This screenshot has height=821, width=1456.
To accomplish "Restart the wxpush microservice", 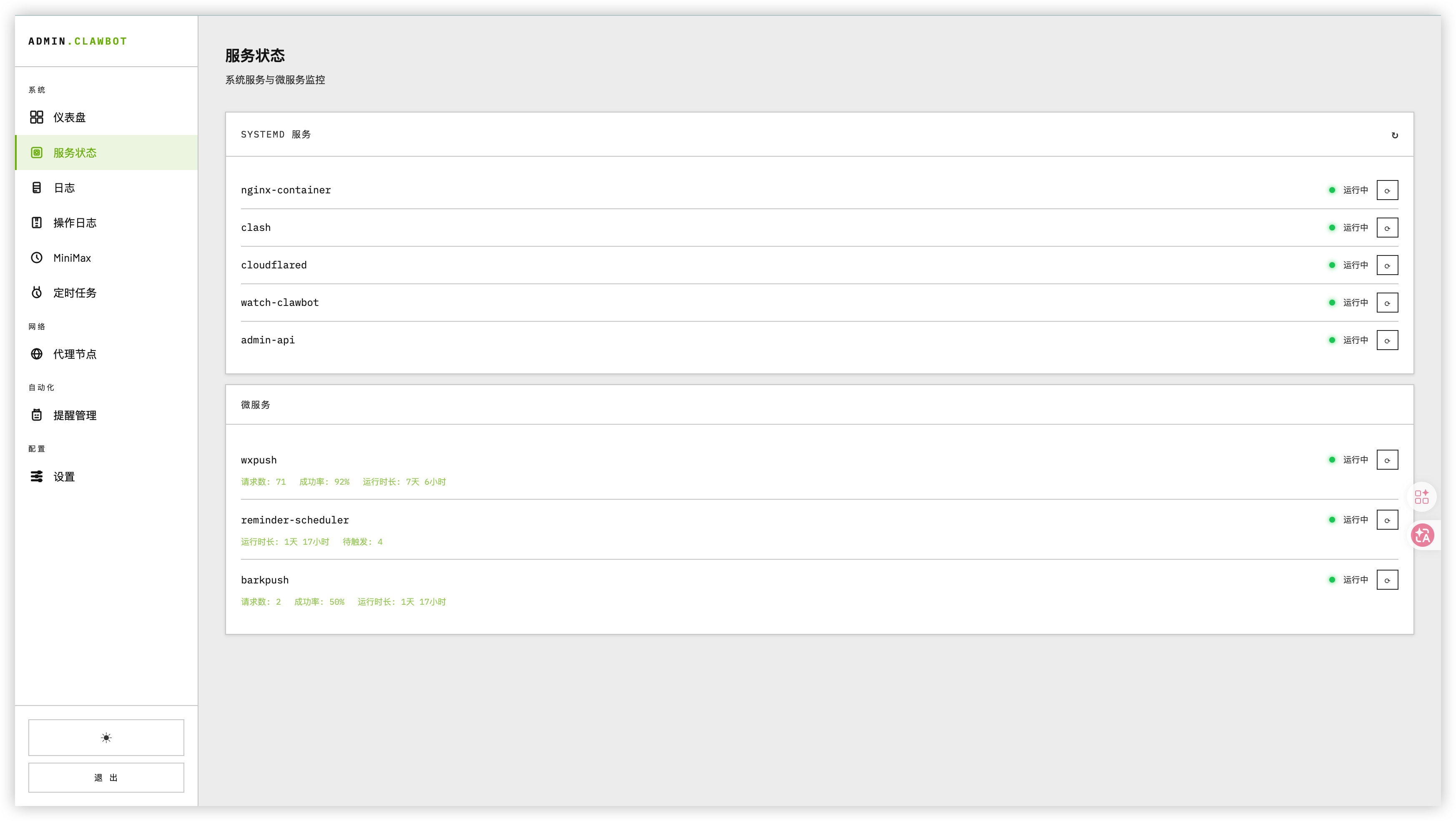I will tap(1387, 459).
